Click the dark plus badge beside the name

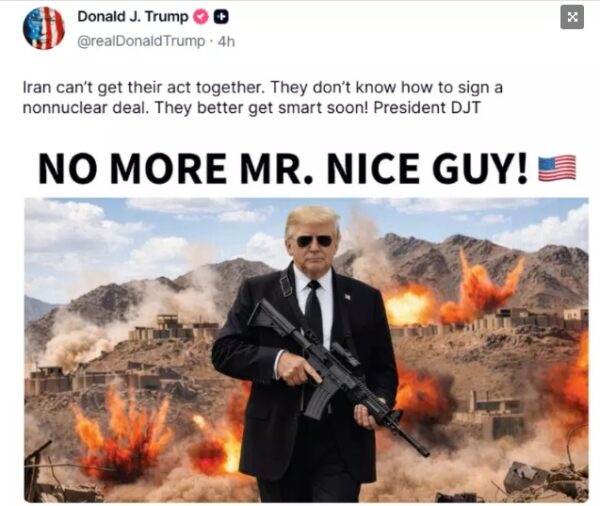click(221, 17)
